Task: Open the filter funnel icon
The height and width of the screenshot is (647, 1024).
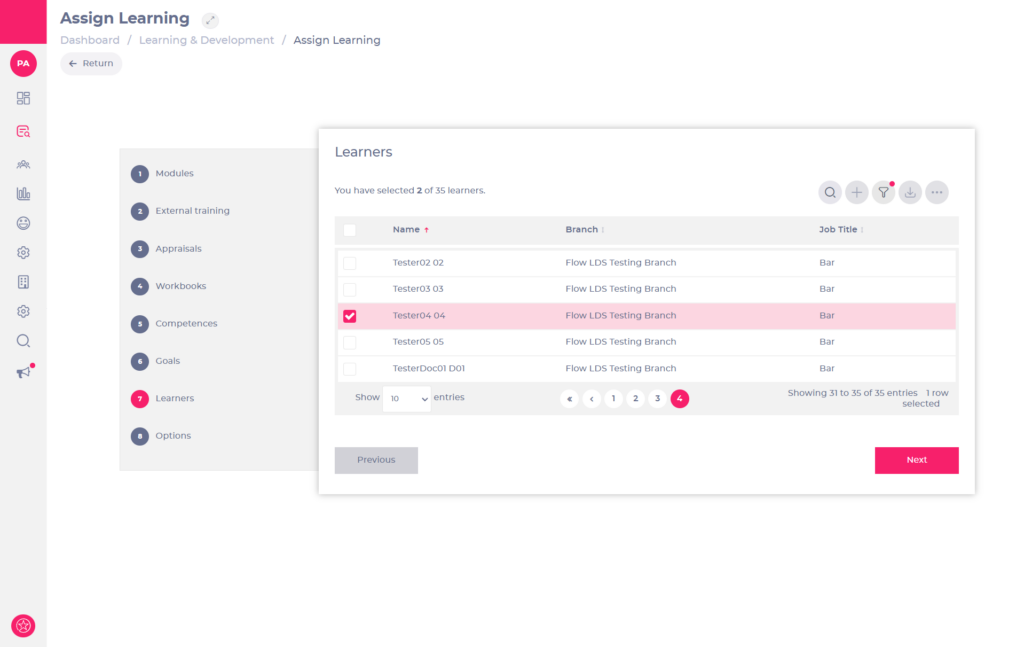Action: 883,193
